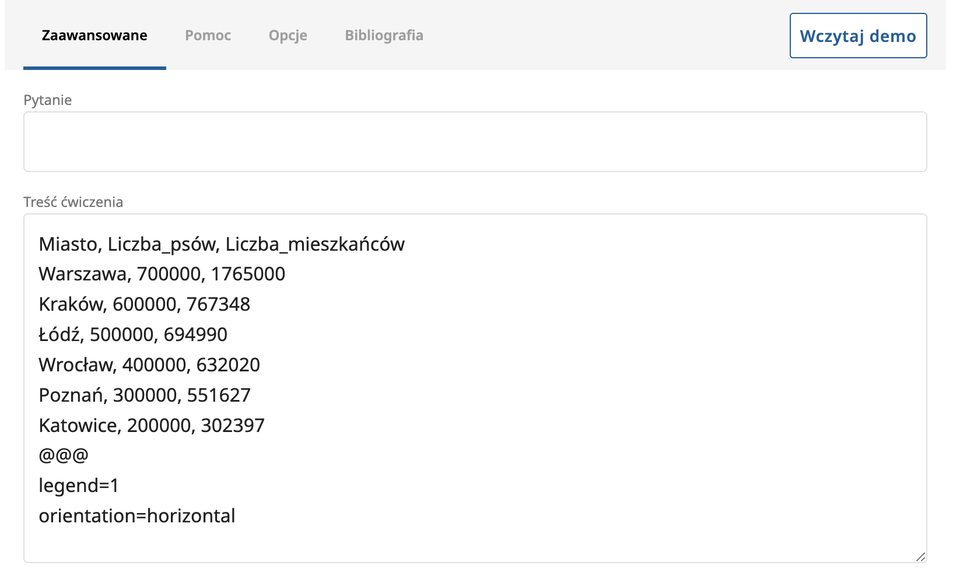960x576 pixels.
Task: Place cursor on the Warszawa data row
Action: (x=161, y=274)
